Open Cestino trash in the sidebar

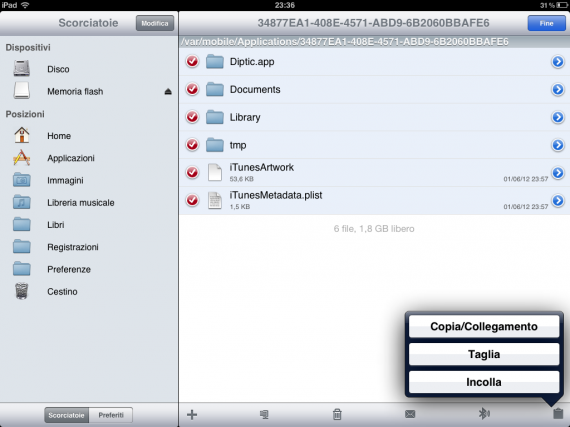point(62,291)
